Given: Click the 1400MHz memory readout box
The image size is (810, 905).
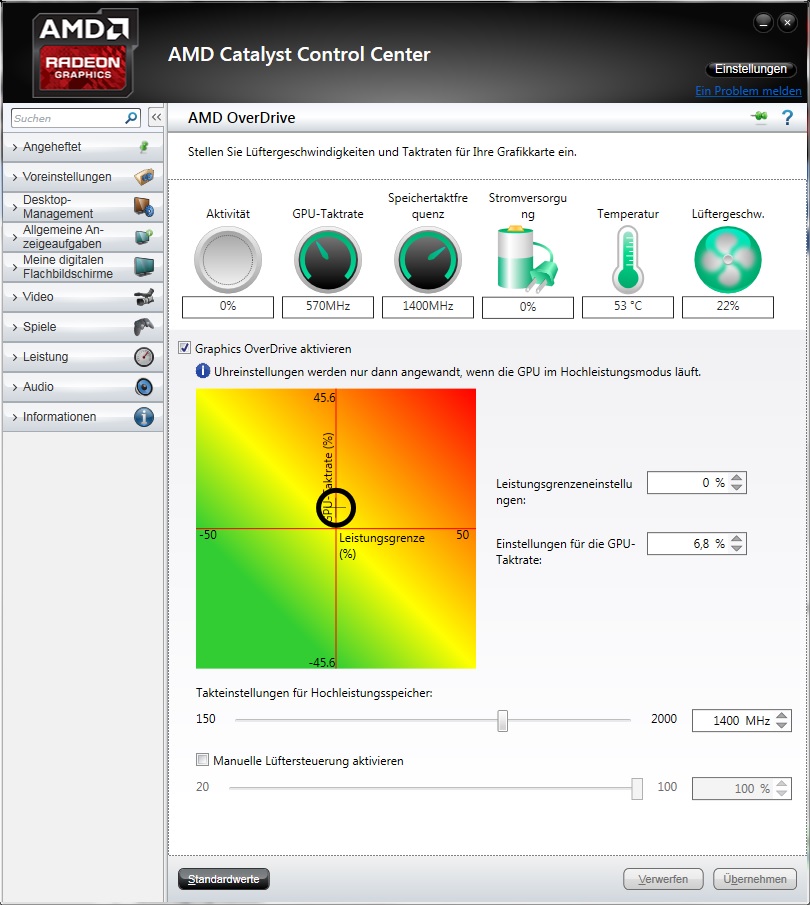Looking at the screenshot, I should point(428,306).
